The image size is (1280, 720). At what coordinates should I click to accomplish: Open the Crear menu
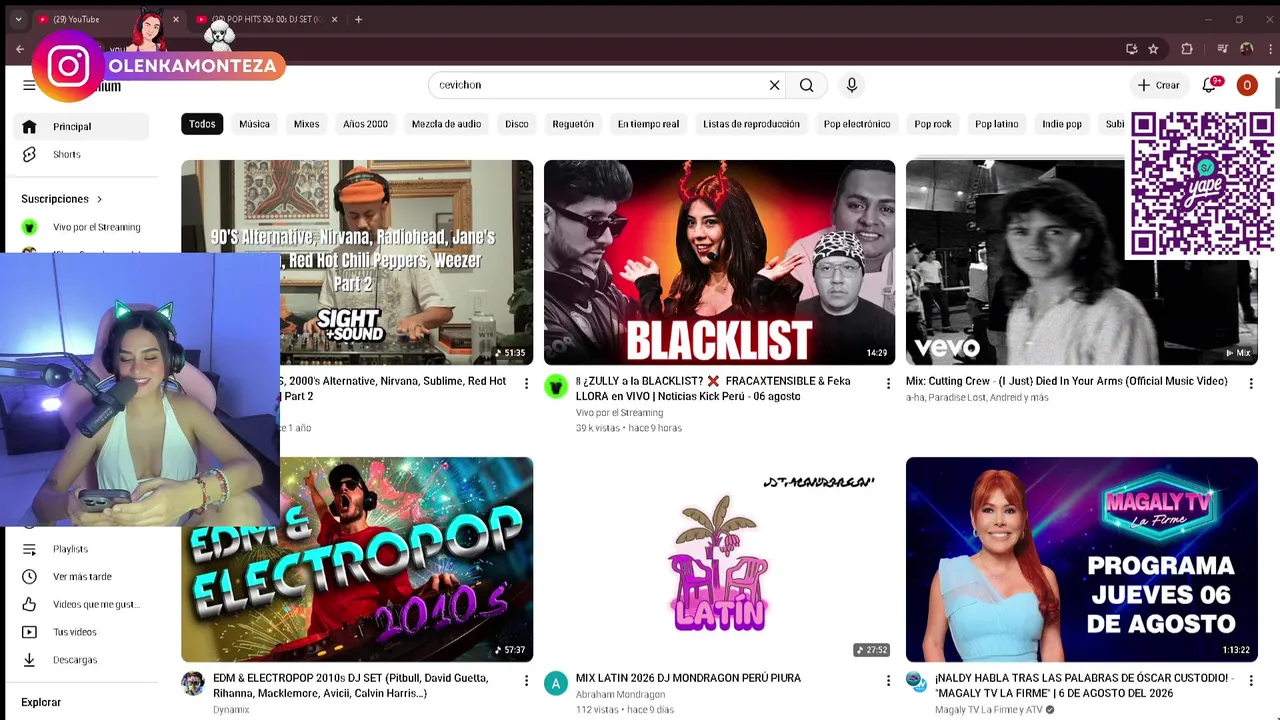(x=1159, y=85)
